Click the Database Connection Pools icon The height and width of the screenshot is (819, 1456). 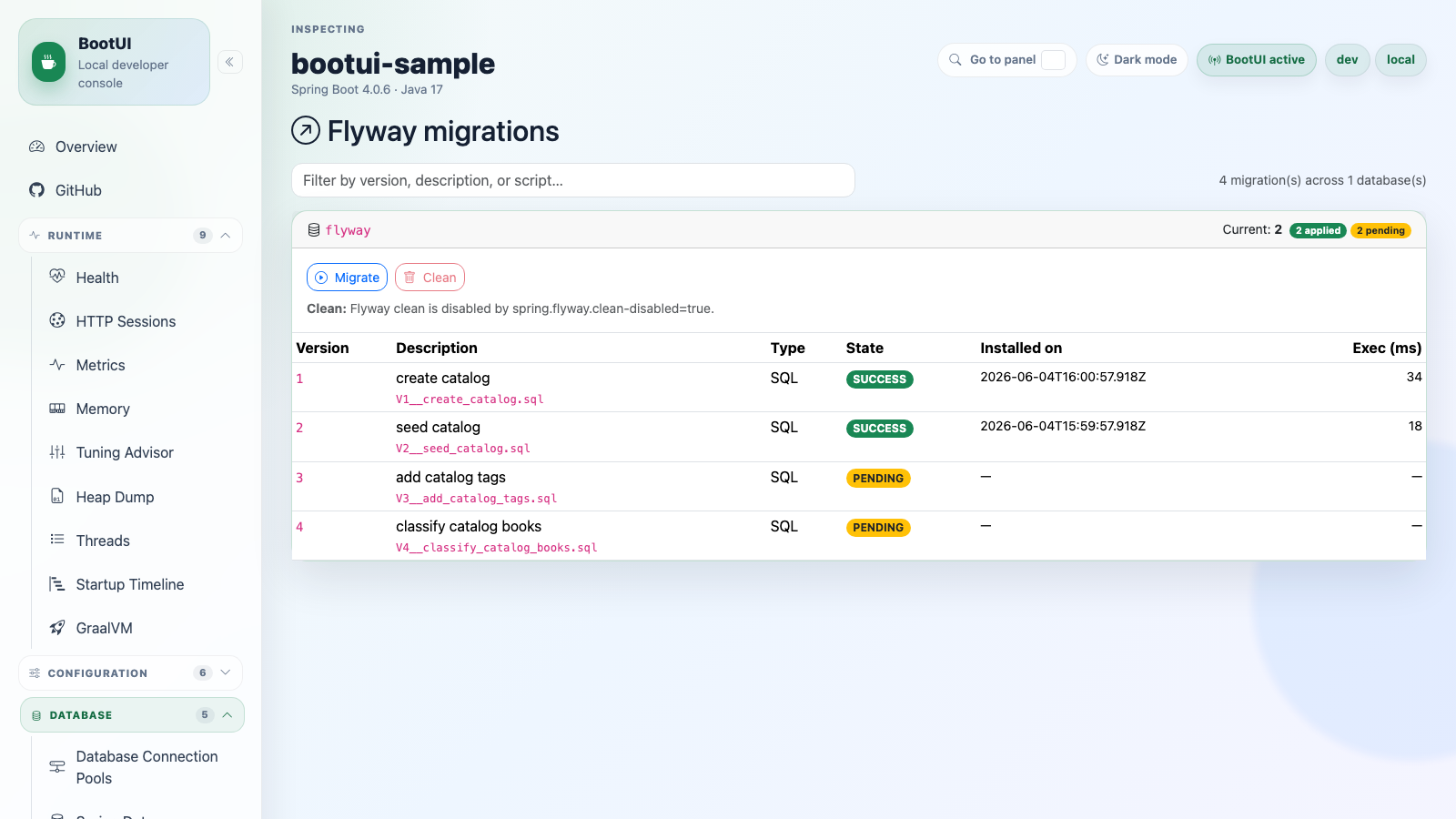pos(57,767)
